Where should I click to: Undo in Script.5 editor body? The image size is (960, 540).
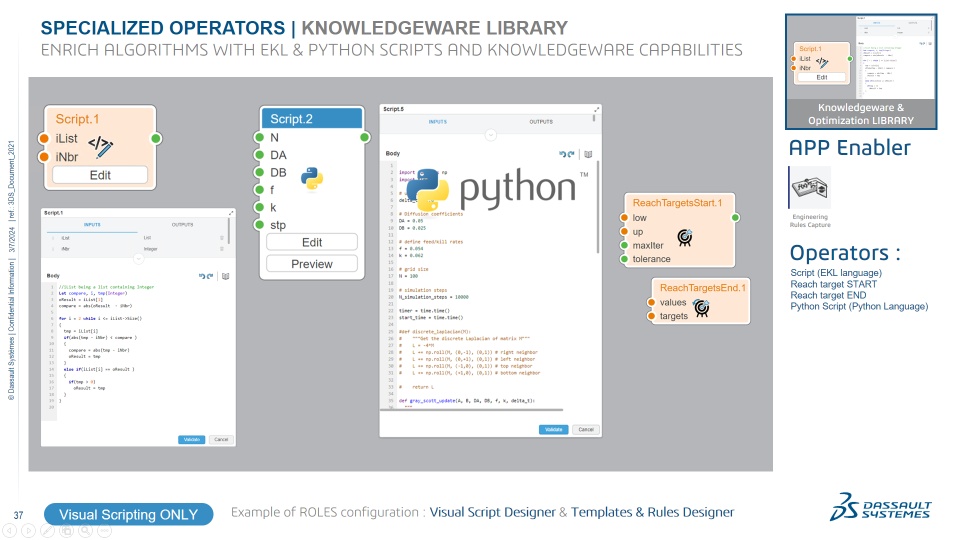coord(562,154)
